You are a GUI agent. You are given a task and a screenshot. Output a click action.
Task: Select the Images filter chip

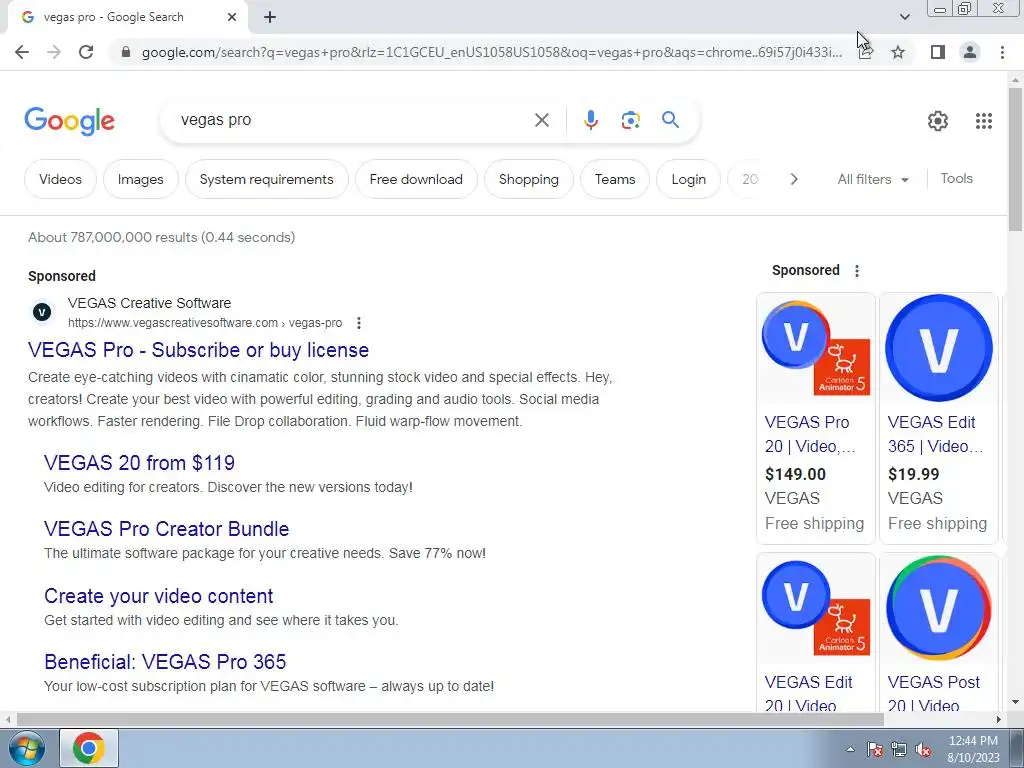click(140, 179)
